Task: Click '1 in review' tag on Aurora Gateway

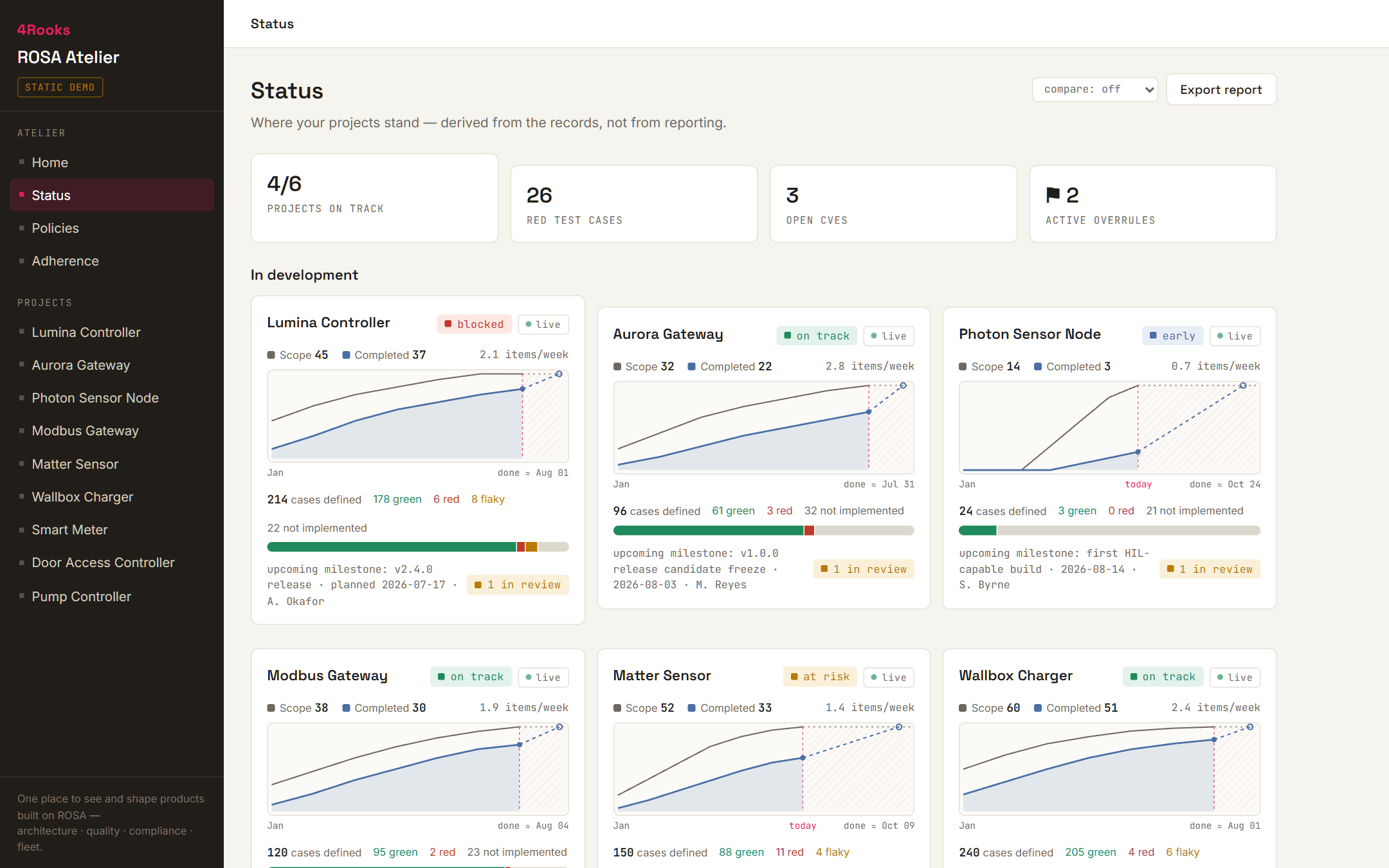Action: point(864,569)
